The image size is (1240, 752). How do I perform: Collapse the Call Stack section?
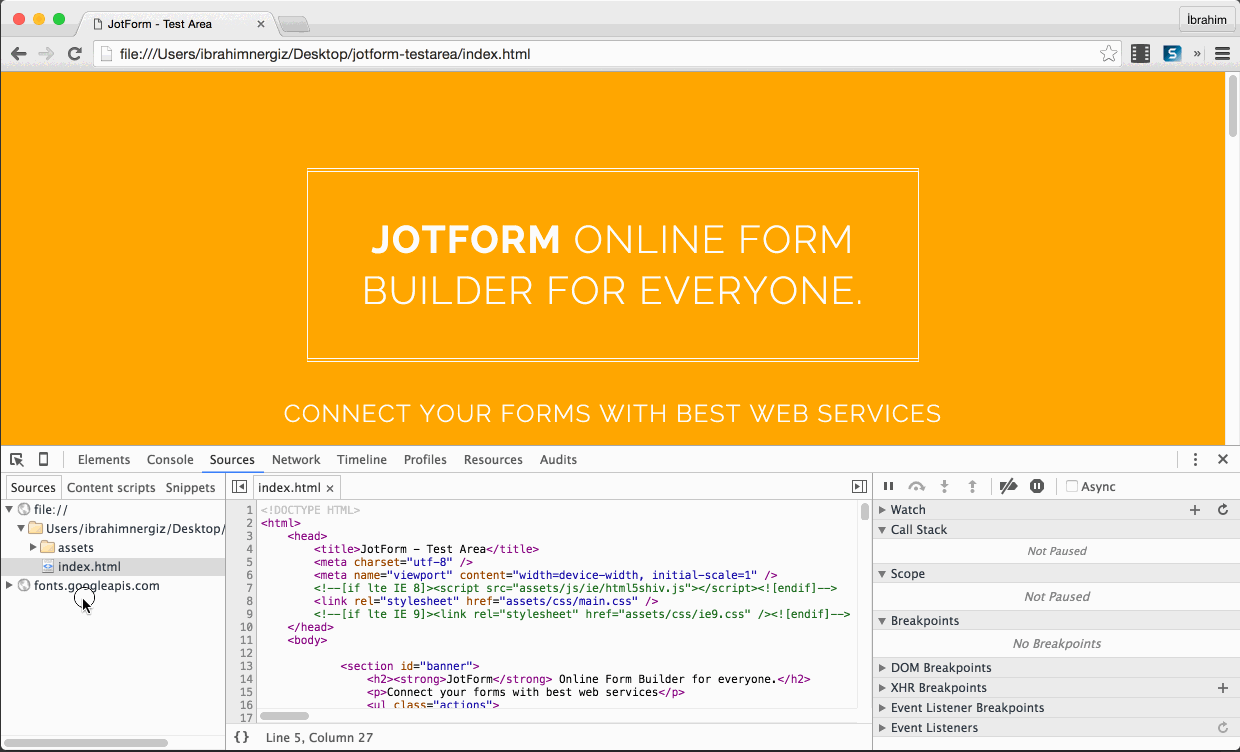(883, 530)
